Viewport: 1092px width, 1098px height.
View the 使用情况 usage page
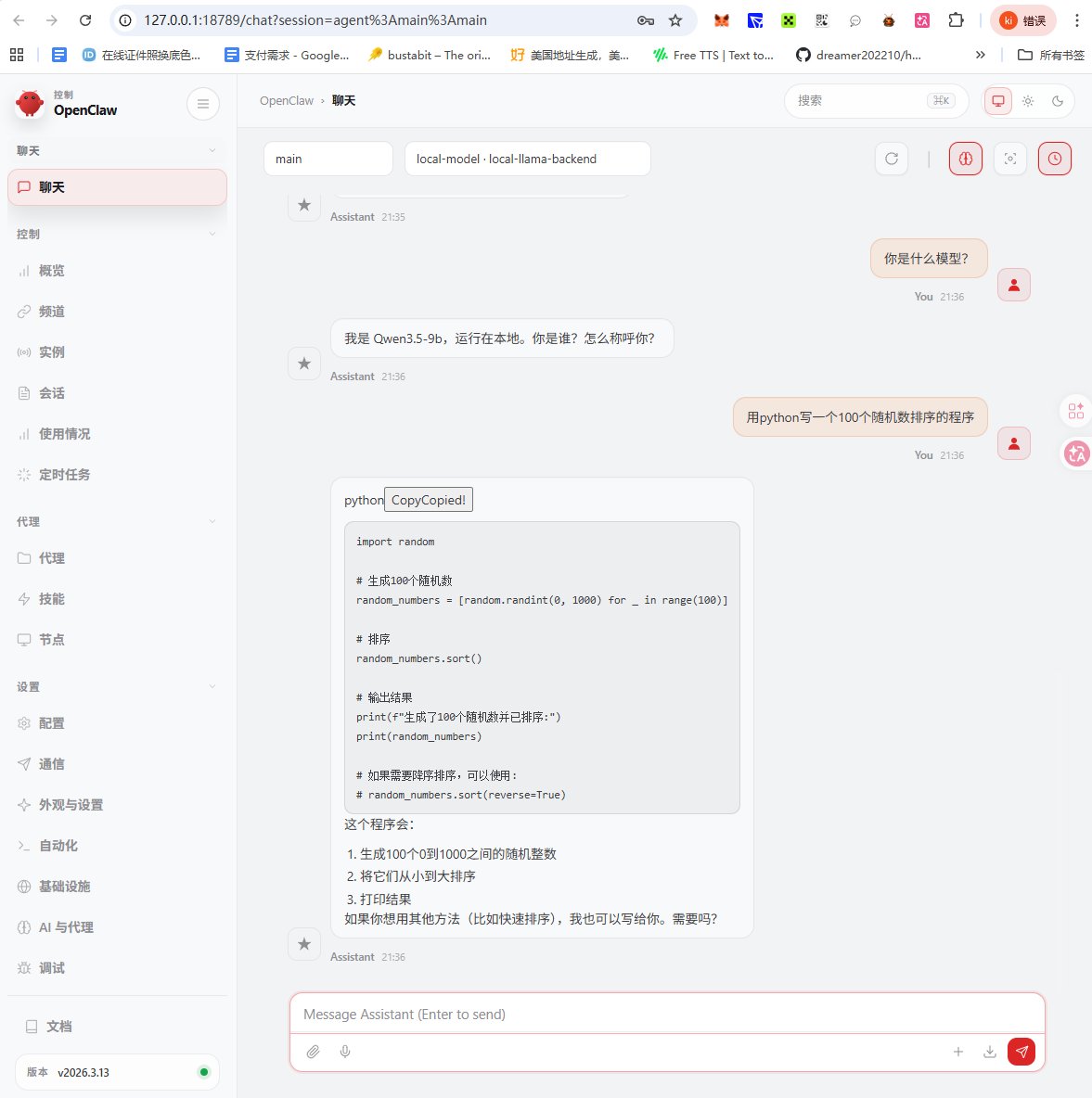coord(117,433)
